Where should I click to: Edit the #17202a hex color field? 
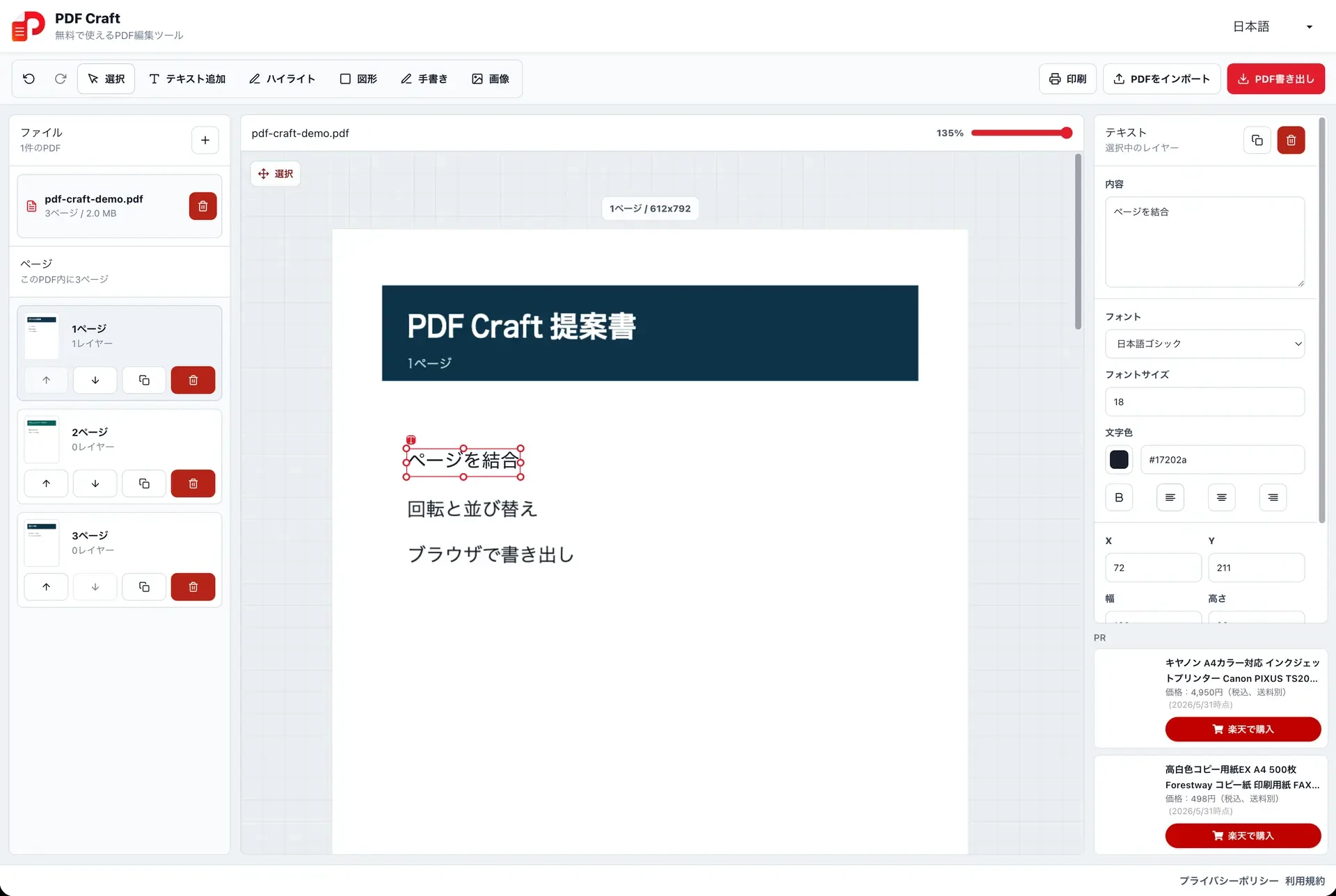point(1222,460)
